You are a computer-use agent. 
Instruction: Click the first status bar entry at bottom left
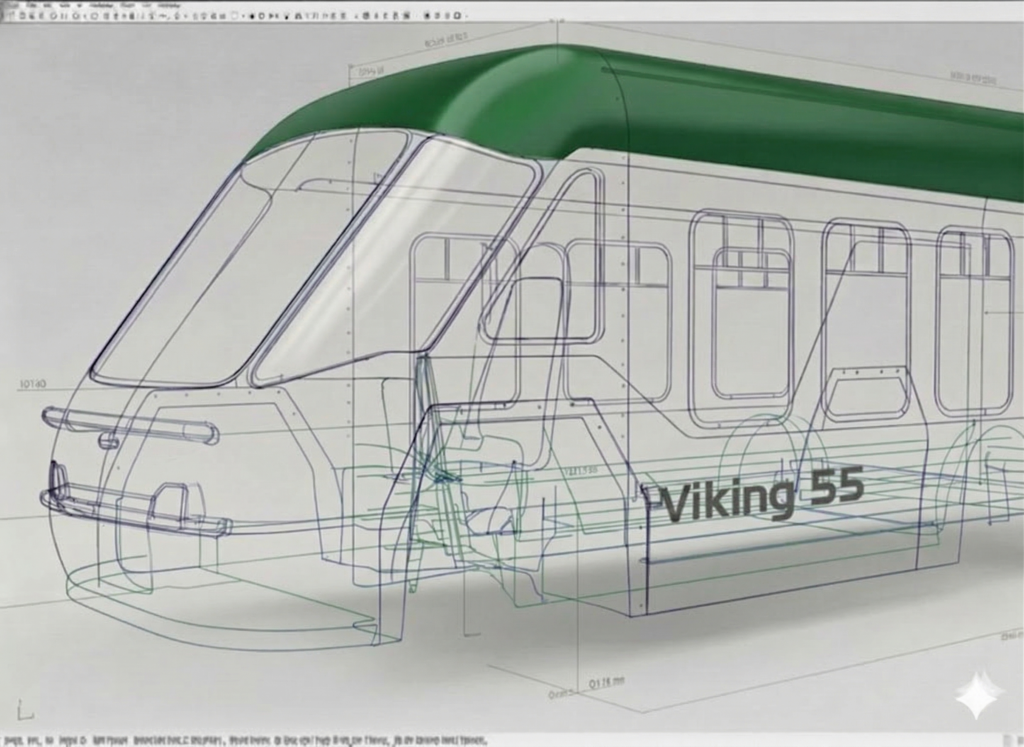[x=13, y=741]
